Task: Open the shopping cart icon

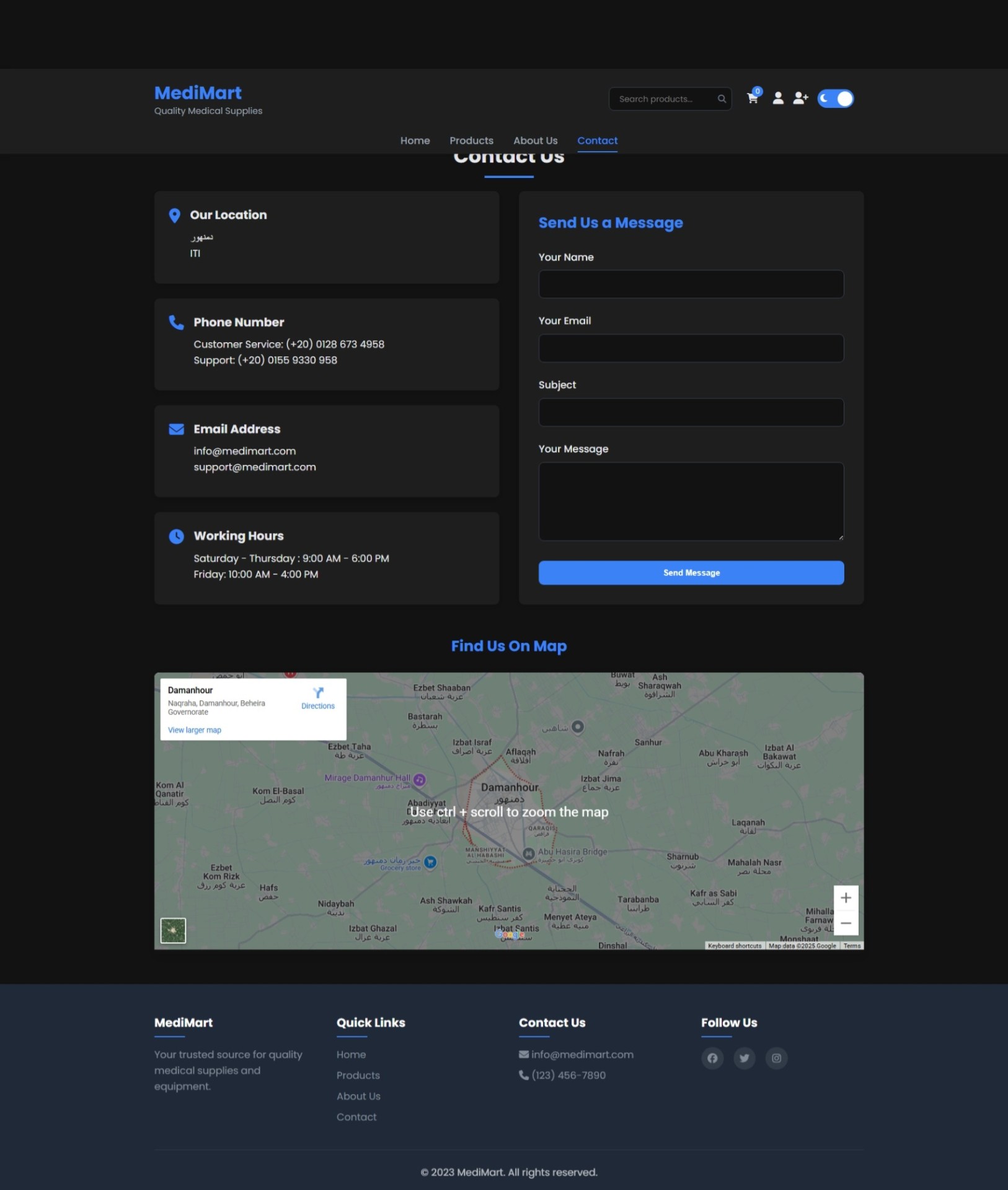Action: click(753, 98)
